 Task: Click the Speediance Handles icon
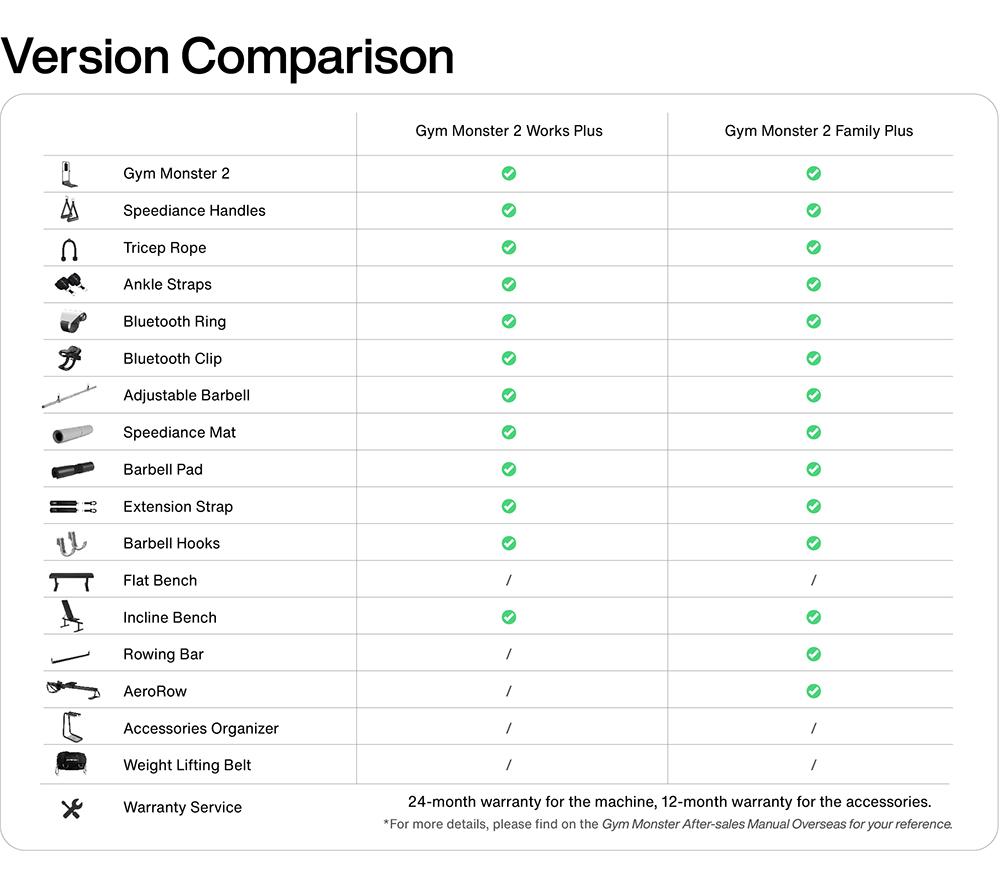point(70,210)
